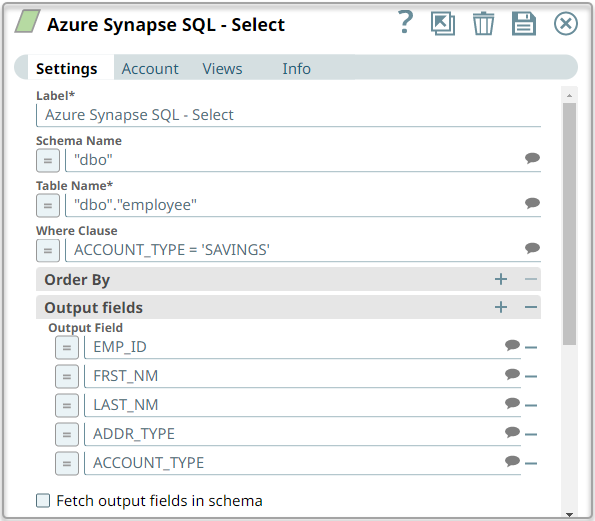Open suggestions bubble for EMP_ID
This screenshot has height=521, width=595.
pyautogui.click(x=512, y=345)
